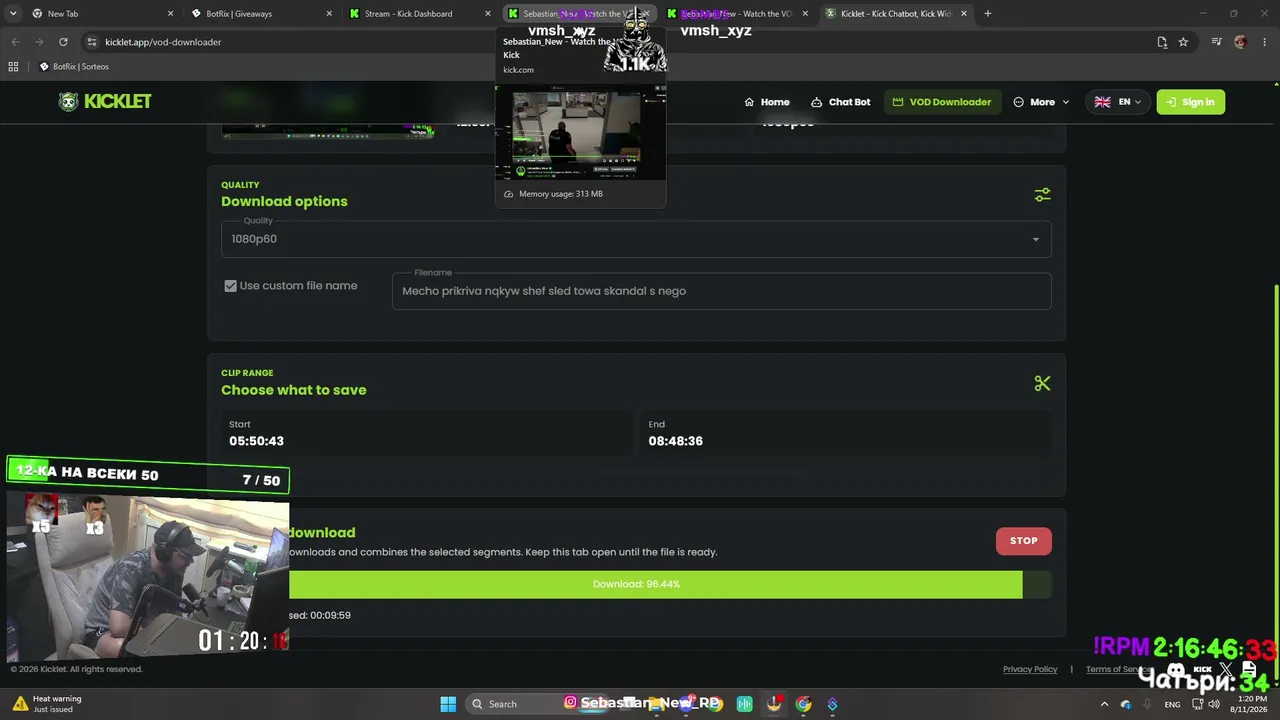This screenshot has height=720, width=1280.
Task: Expand the More menu
Action: 1041,102
